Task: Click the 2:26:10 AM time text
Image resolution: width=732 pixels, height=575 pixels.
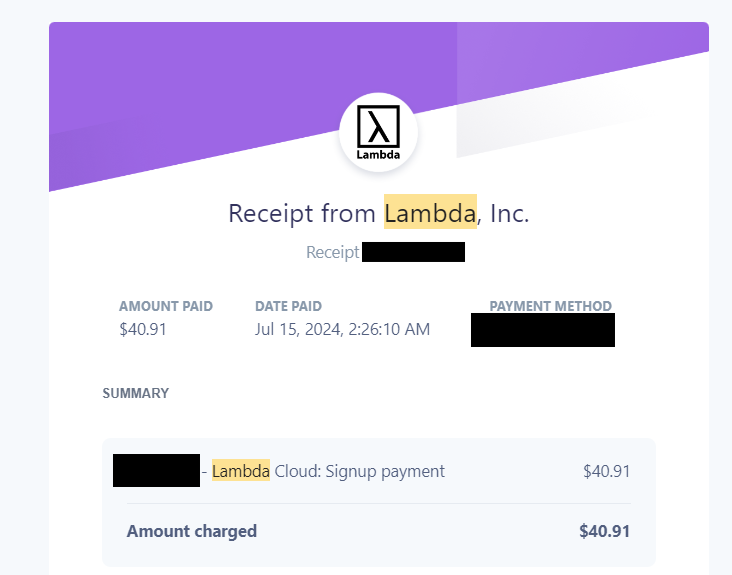Action: point(389,329)
